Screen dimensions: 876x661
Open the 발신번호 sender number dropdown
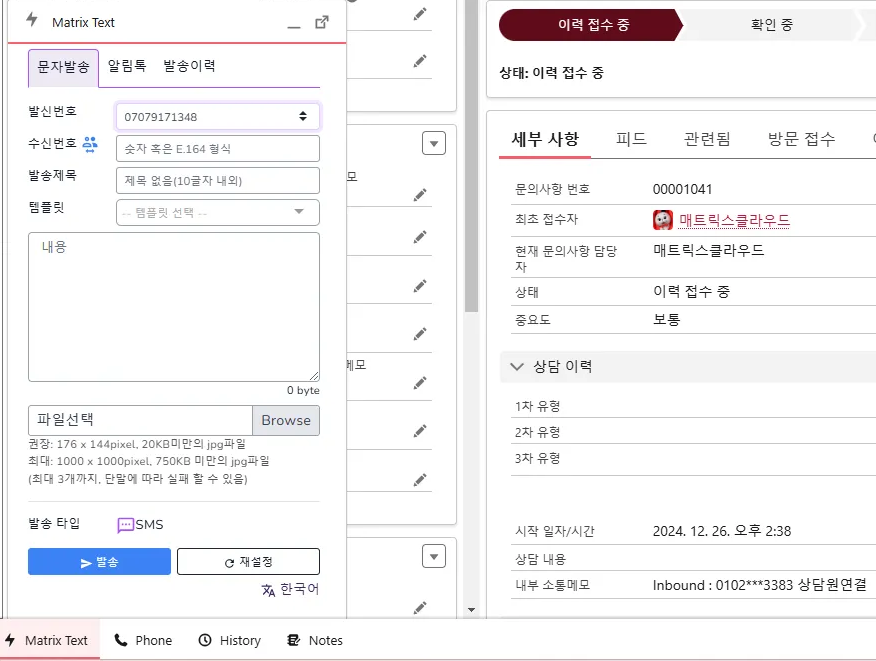pos(218,117)
